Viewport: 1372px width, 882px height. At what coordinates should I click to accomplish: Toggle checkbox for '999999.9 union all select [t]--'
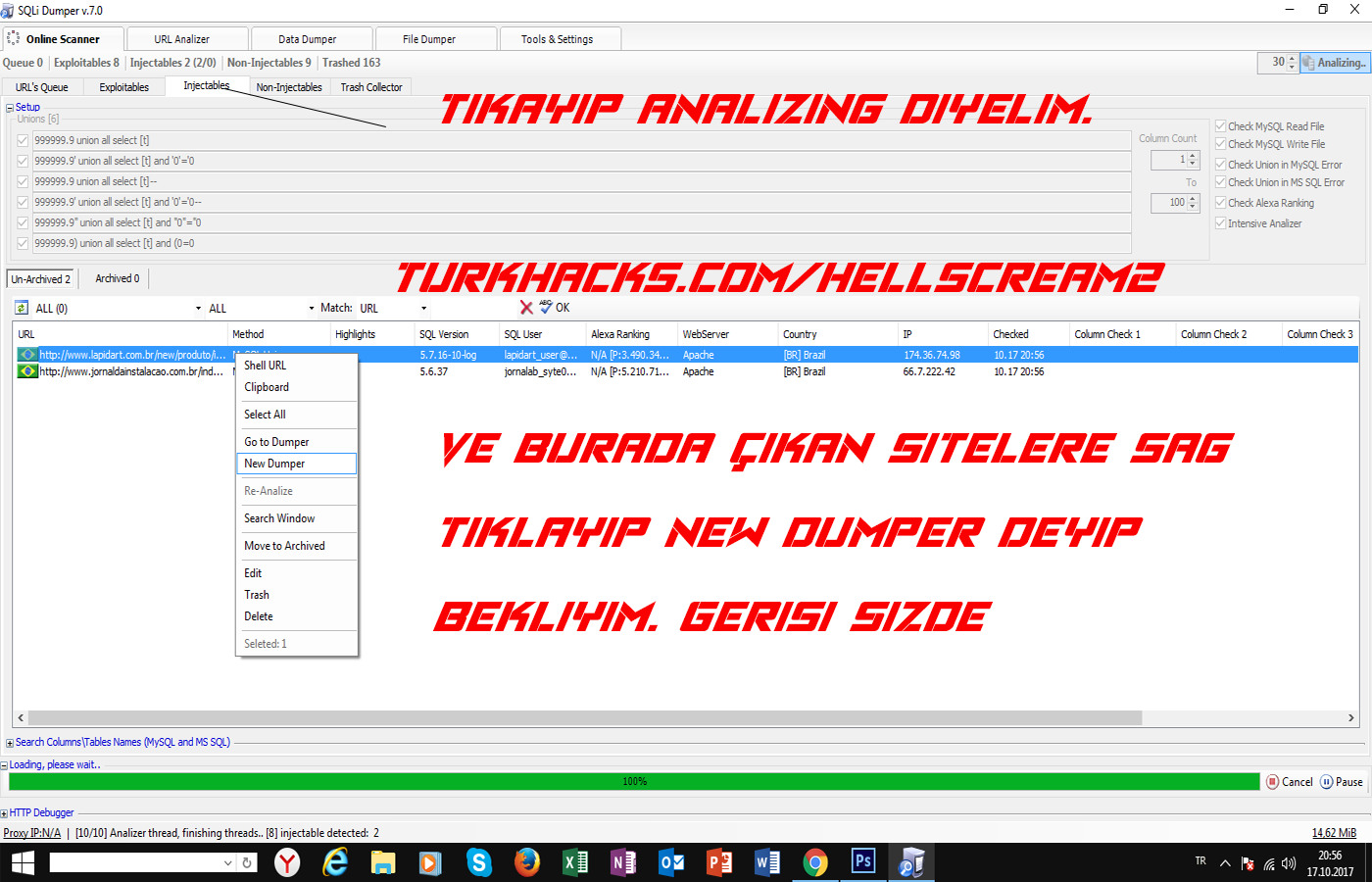(23, 181)
